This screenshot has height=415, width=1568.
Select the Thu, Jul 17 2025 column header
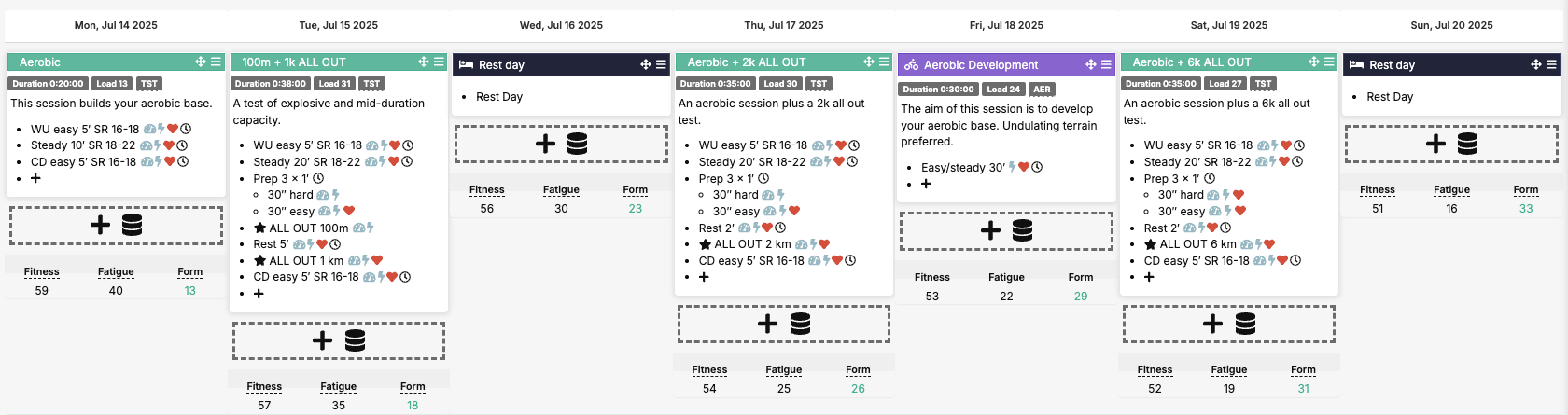784,25
